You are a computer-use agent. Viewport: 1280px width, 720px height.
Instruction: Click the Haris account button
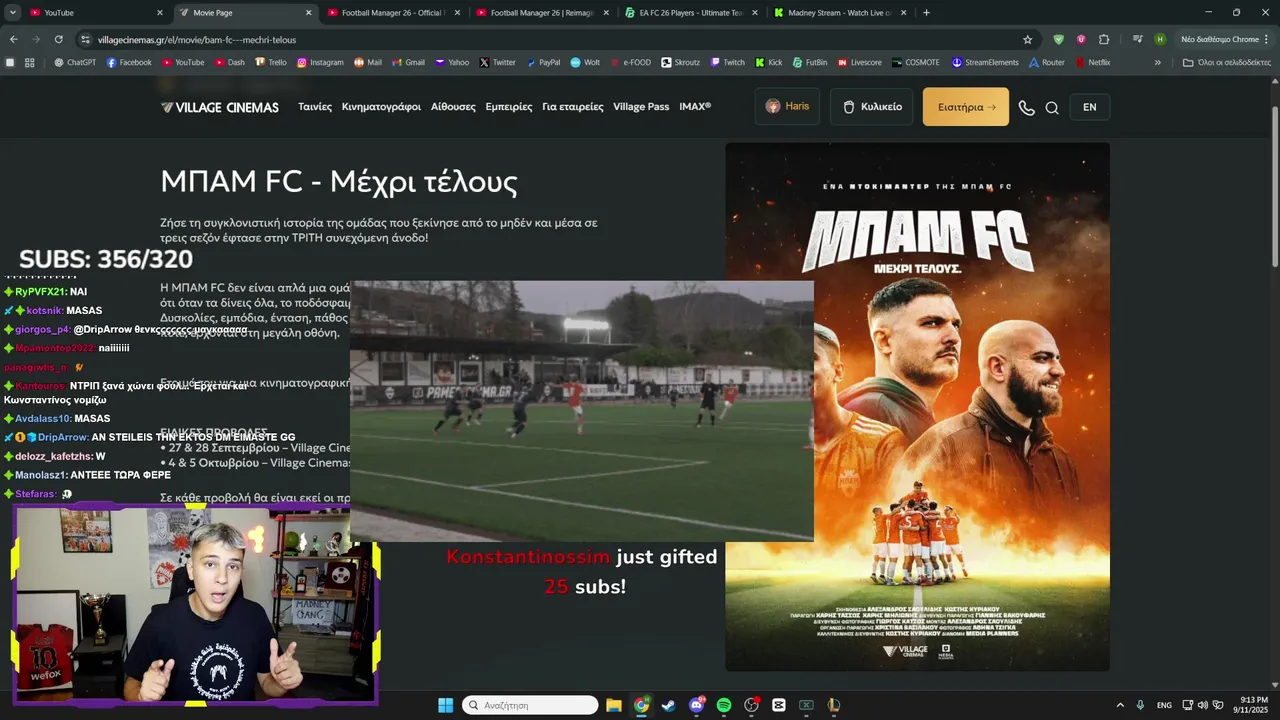pyautogui.click(x=787, y=106)
